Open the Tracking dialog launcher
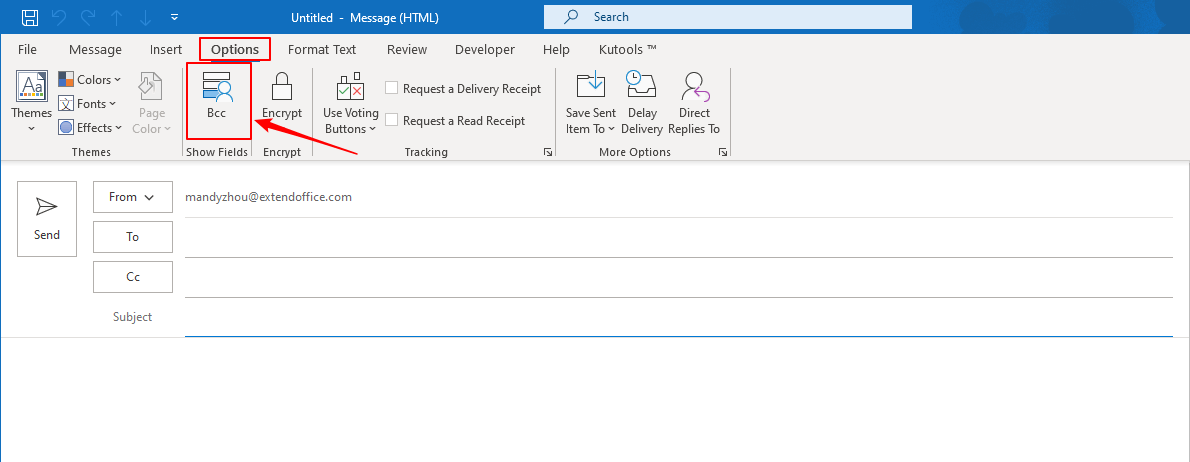This screenshot has width=1190, height=462. point(547,152)
